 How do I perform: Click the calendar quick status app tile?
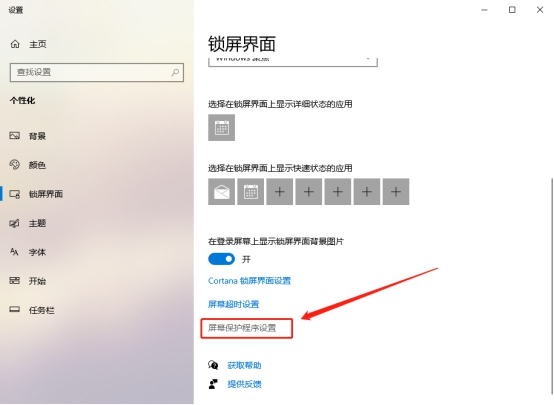pyautogui.click(x=251, y=192)
